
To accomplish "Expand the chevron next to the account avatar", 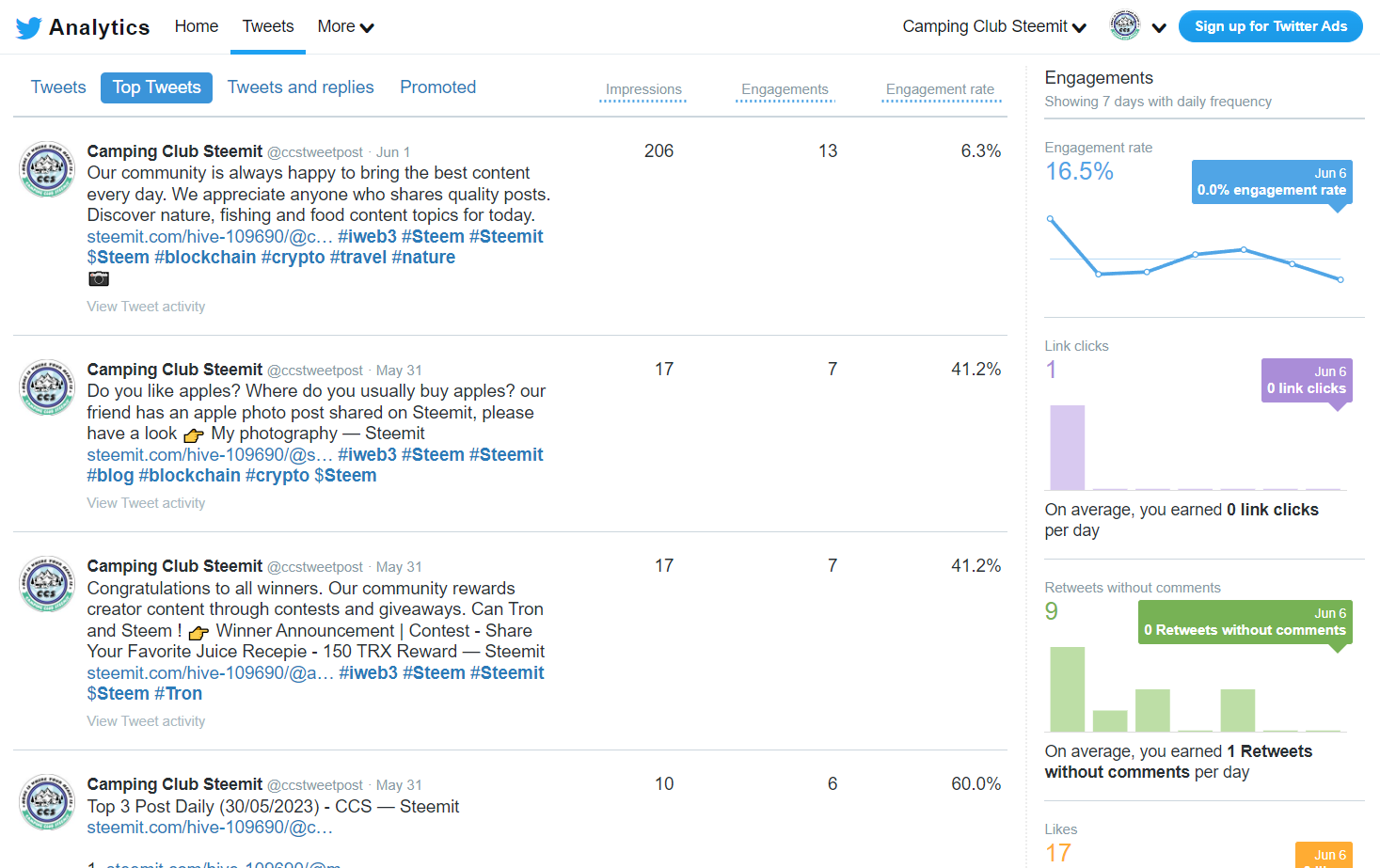I will (1159, 27).
